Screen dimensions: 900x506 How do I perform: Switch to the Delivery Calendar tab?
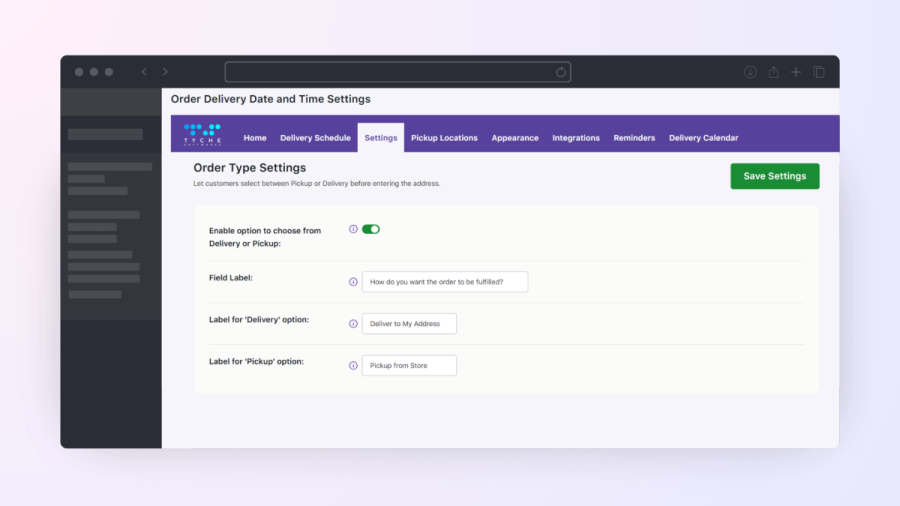[703, 138]
